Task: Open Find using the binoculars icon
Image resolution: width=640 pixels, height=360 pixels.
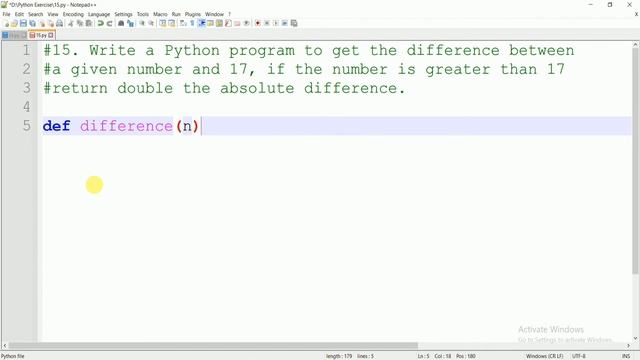Action: click(x=121, y=23)
